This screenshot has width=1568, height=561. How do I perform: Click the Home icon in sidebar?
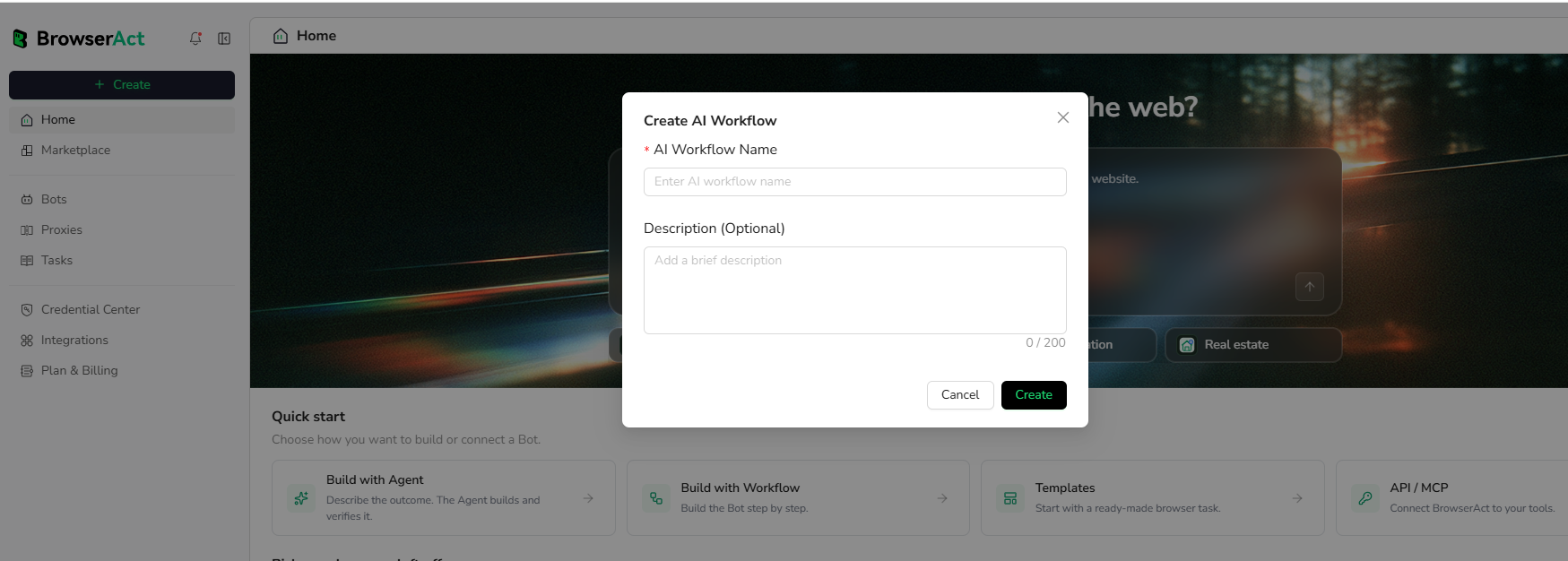click(x=27, y=120)
